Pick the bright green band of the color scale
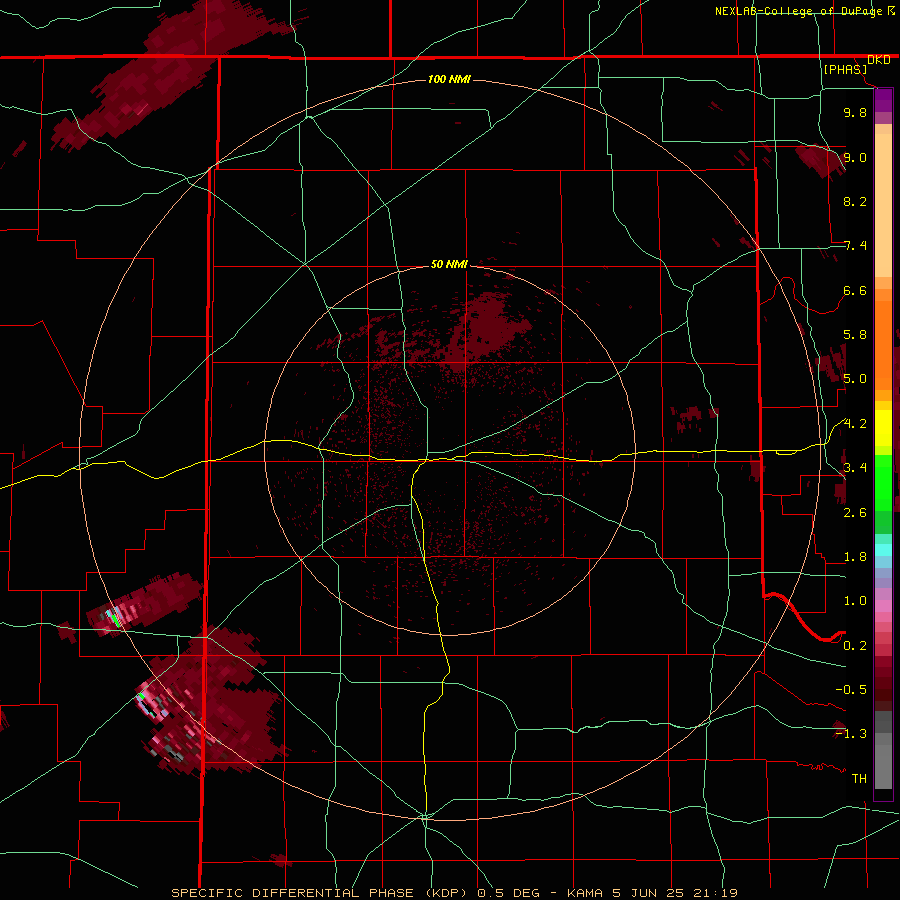This screenshot has width=900, height=900. click(x=883, y=483)
